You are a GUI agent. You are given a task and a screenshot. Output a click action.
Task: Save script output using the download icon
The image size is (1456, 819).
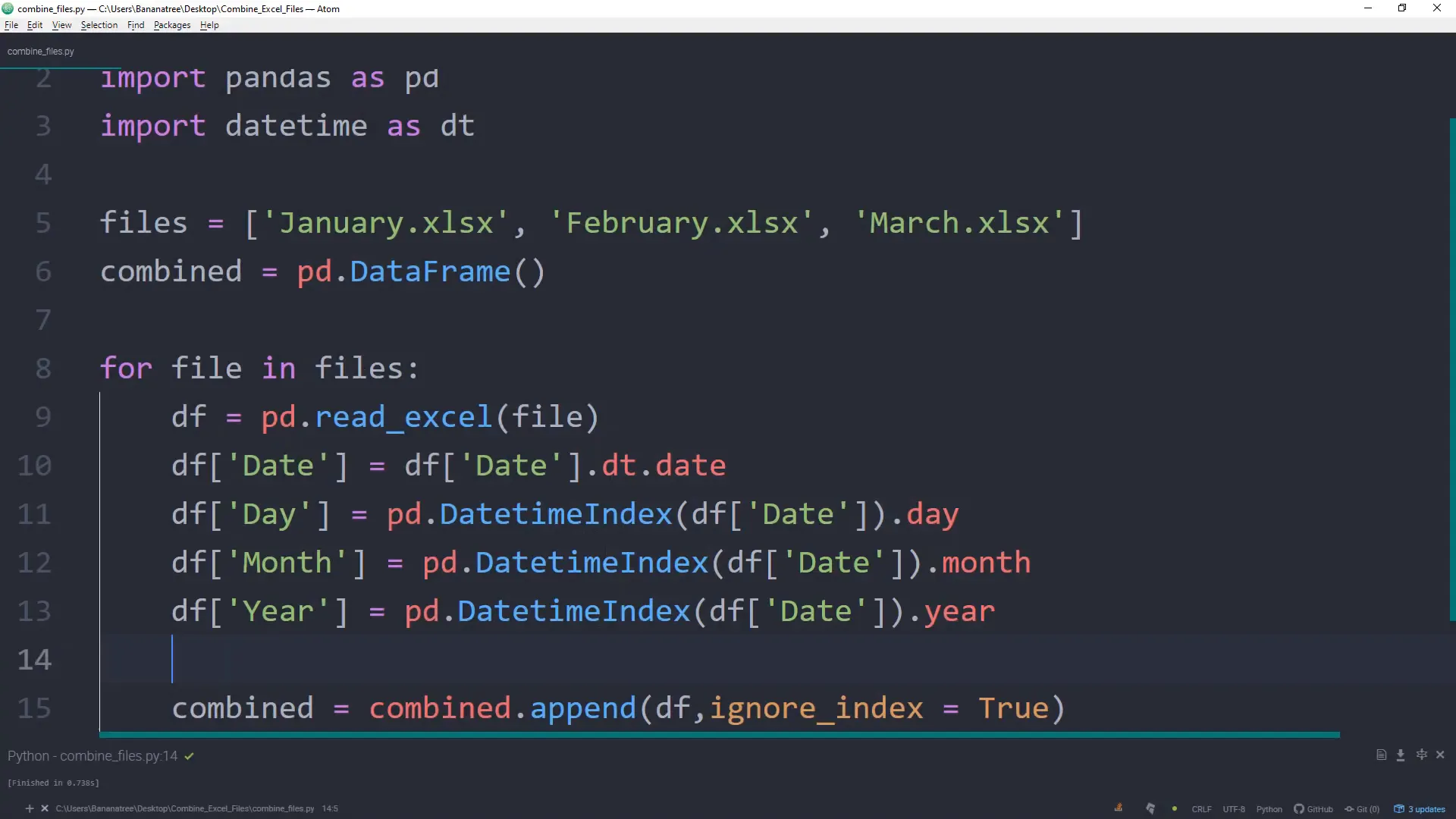tap(1401, 755)
